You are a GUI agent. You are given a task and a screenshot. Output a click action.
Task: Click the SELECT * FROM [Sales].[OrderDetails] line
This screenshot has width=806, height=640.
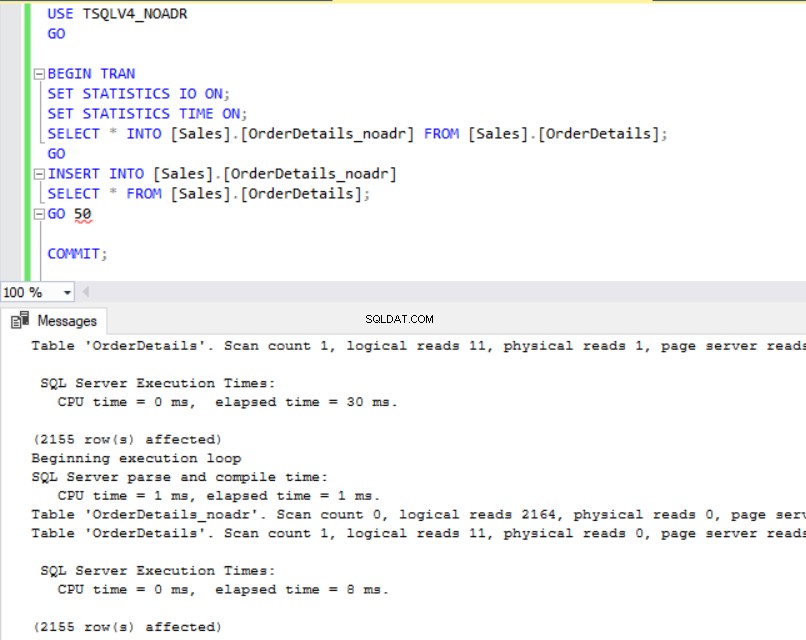(x=209, y=194)
